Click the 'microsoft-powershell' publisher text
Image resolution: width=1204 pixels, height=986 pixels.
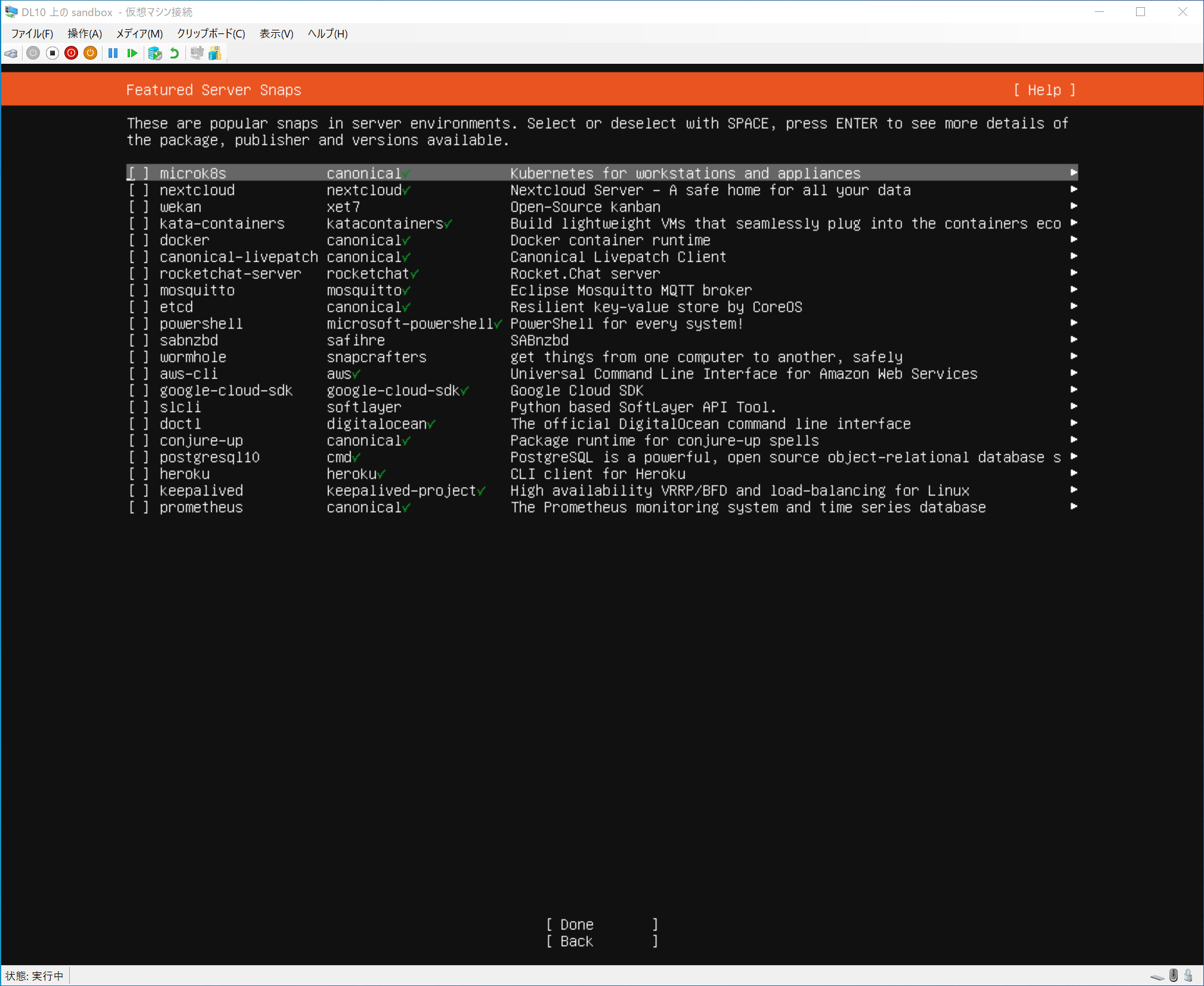410,324
